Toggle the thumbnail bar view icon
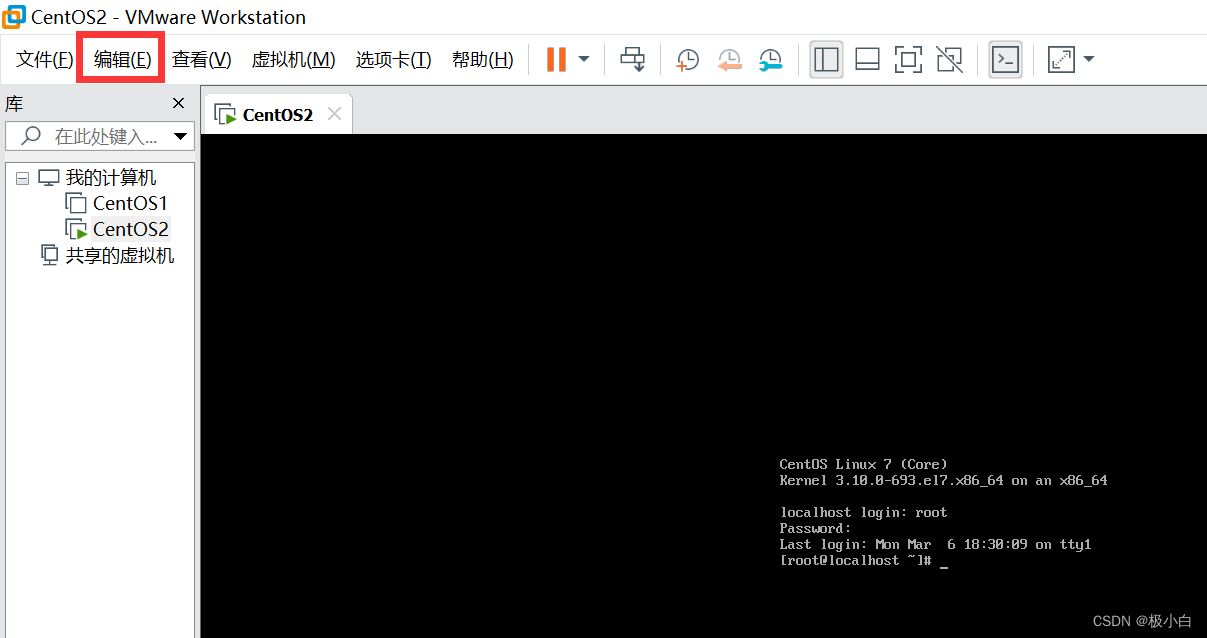Viewport: 1207px width, 638px height. [x=867, y=60]
